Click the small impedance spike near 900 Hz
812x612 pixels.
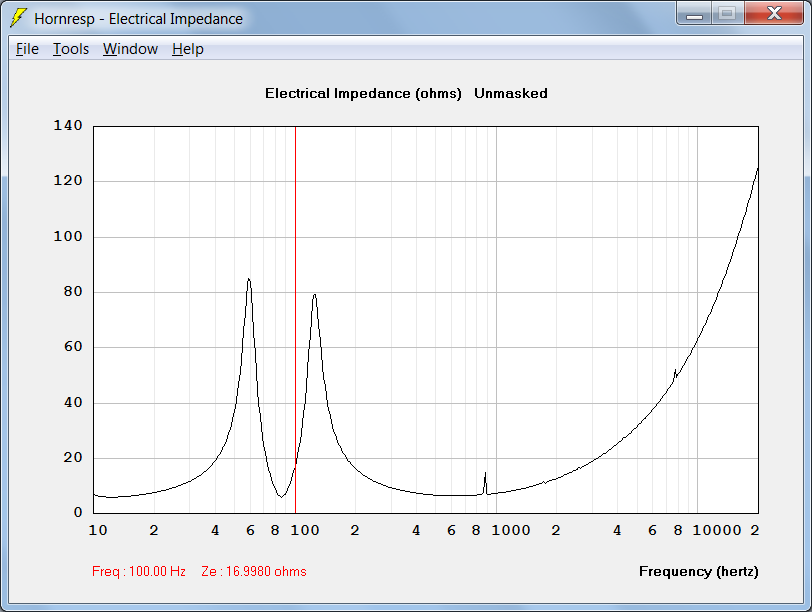[485, 482]
